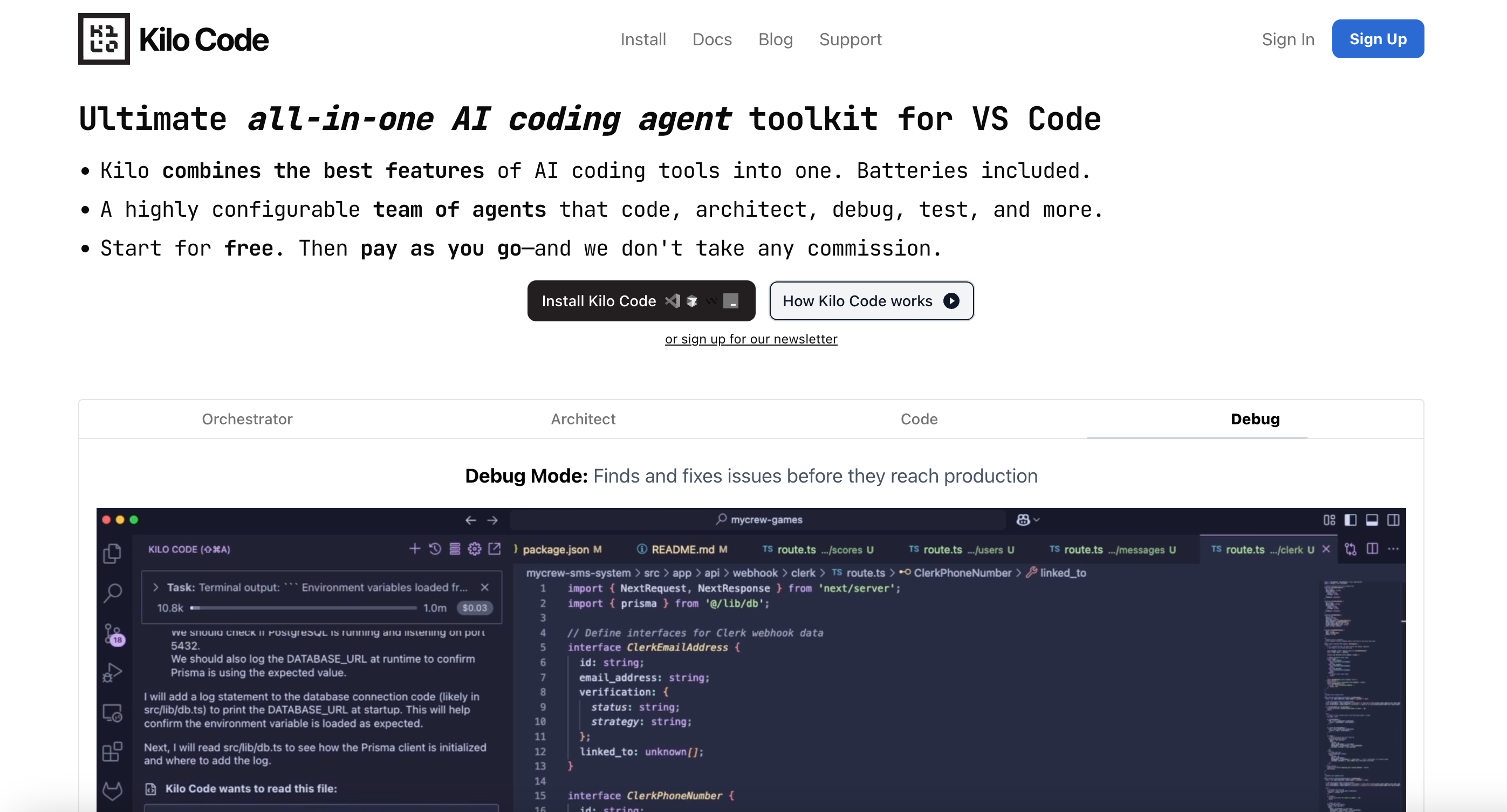The image size is (1507, 812).
Task: Open Run and Debug in the activity bar
Action: tap(112, 673)
